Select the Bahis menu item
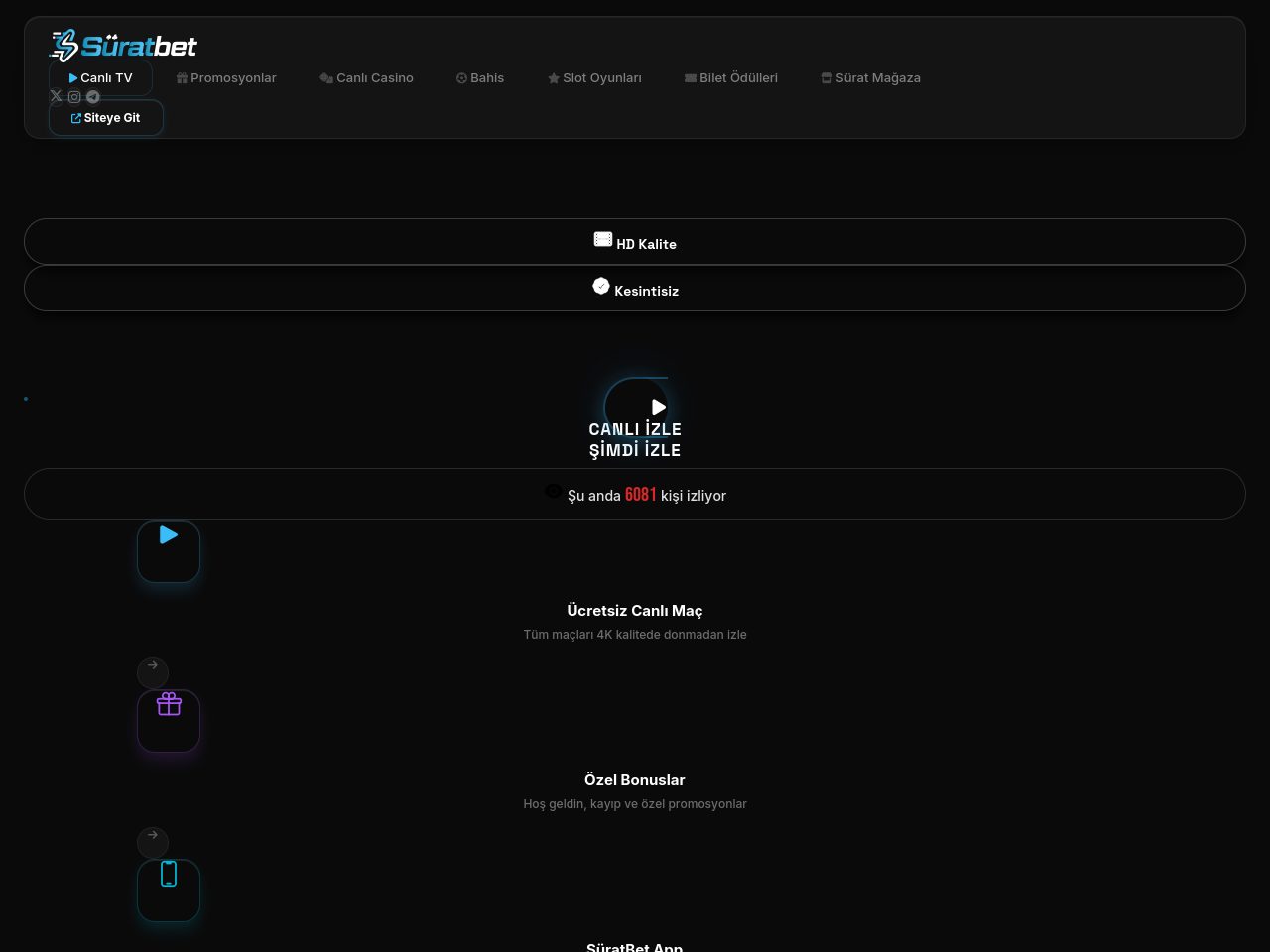The width and height of the screenshot is (1270, 952). click(480, 77)
